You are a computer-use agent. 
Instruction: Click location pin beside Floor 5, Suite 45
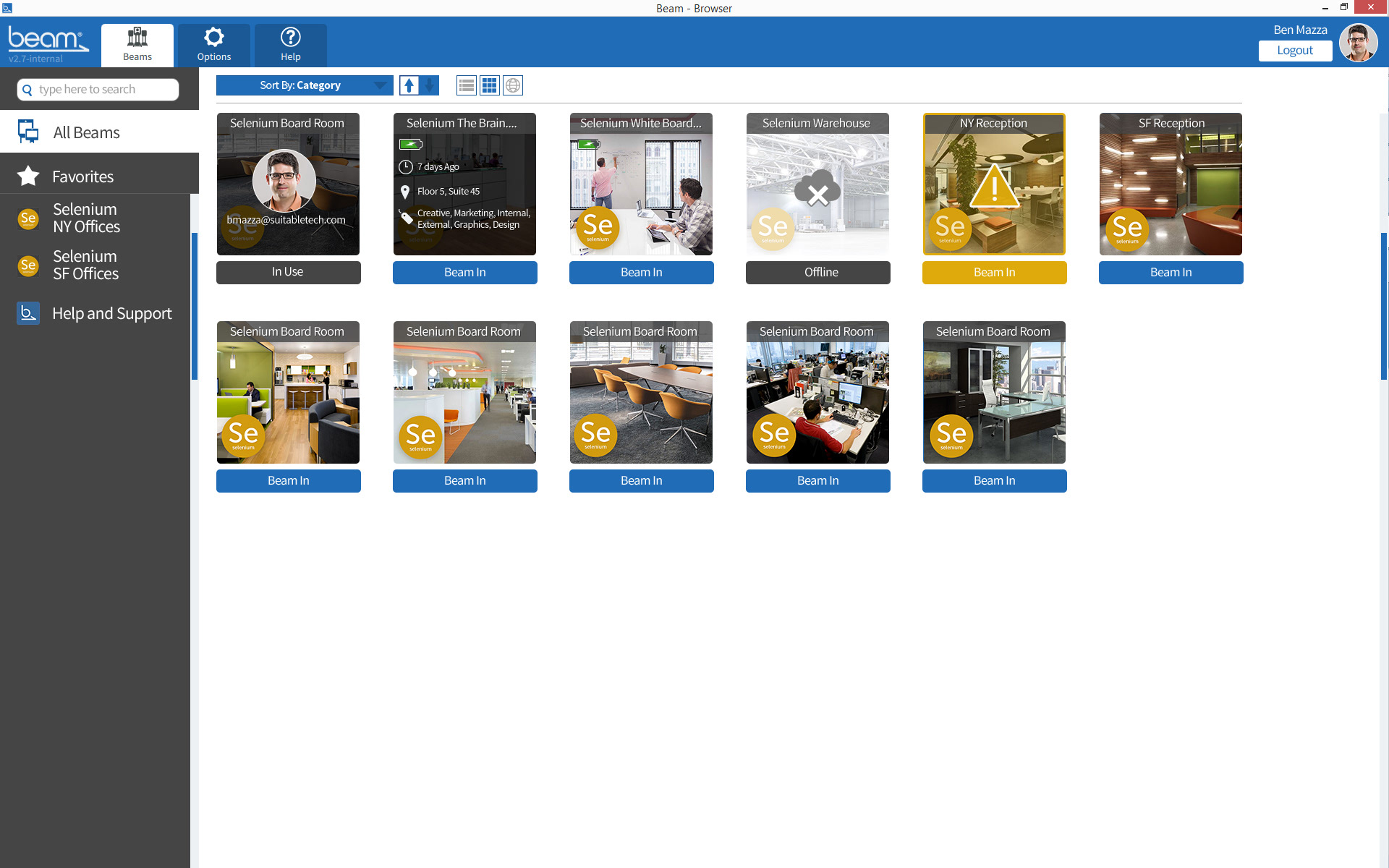pos(405,192)
